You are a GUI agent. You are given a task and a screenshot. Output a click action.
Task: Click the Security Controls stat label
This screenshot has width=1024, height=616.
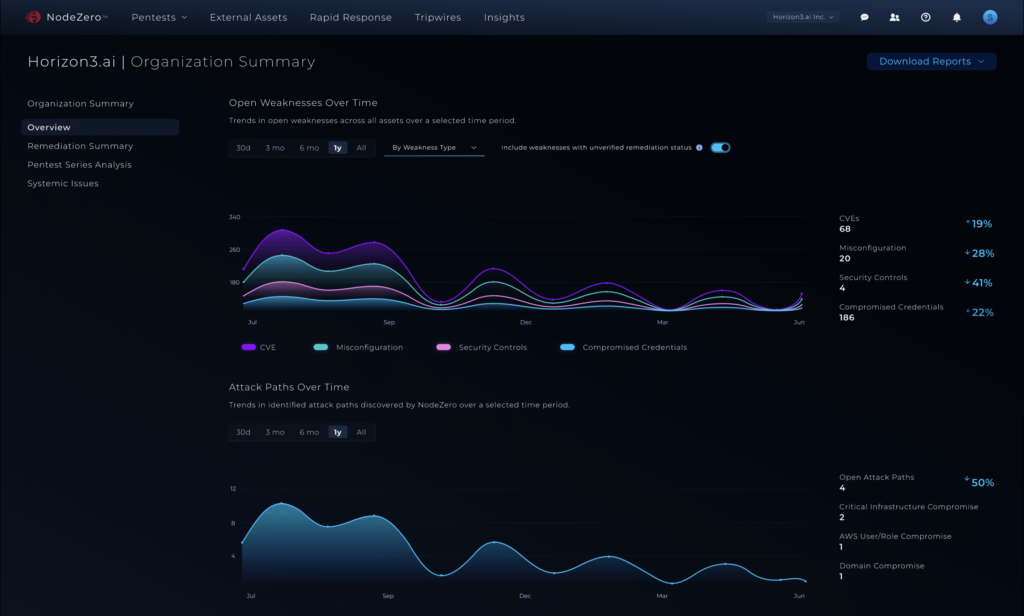point(873,278)
